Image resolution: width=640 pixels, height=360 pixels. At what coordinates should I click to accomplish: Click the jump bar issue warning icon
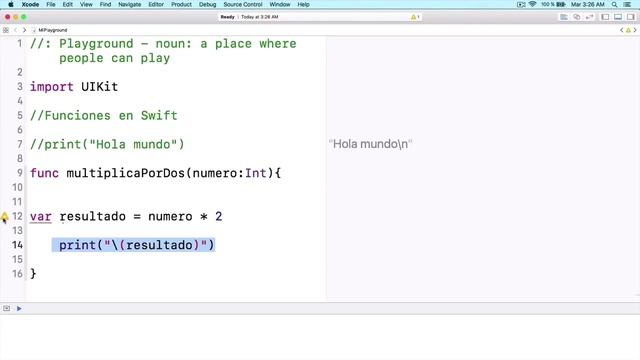(x=628, y=30)
